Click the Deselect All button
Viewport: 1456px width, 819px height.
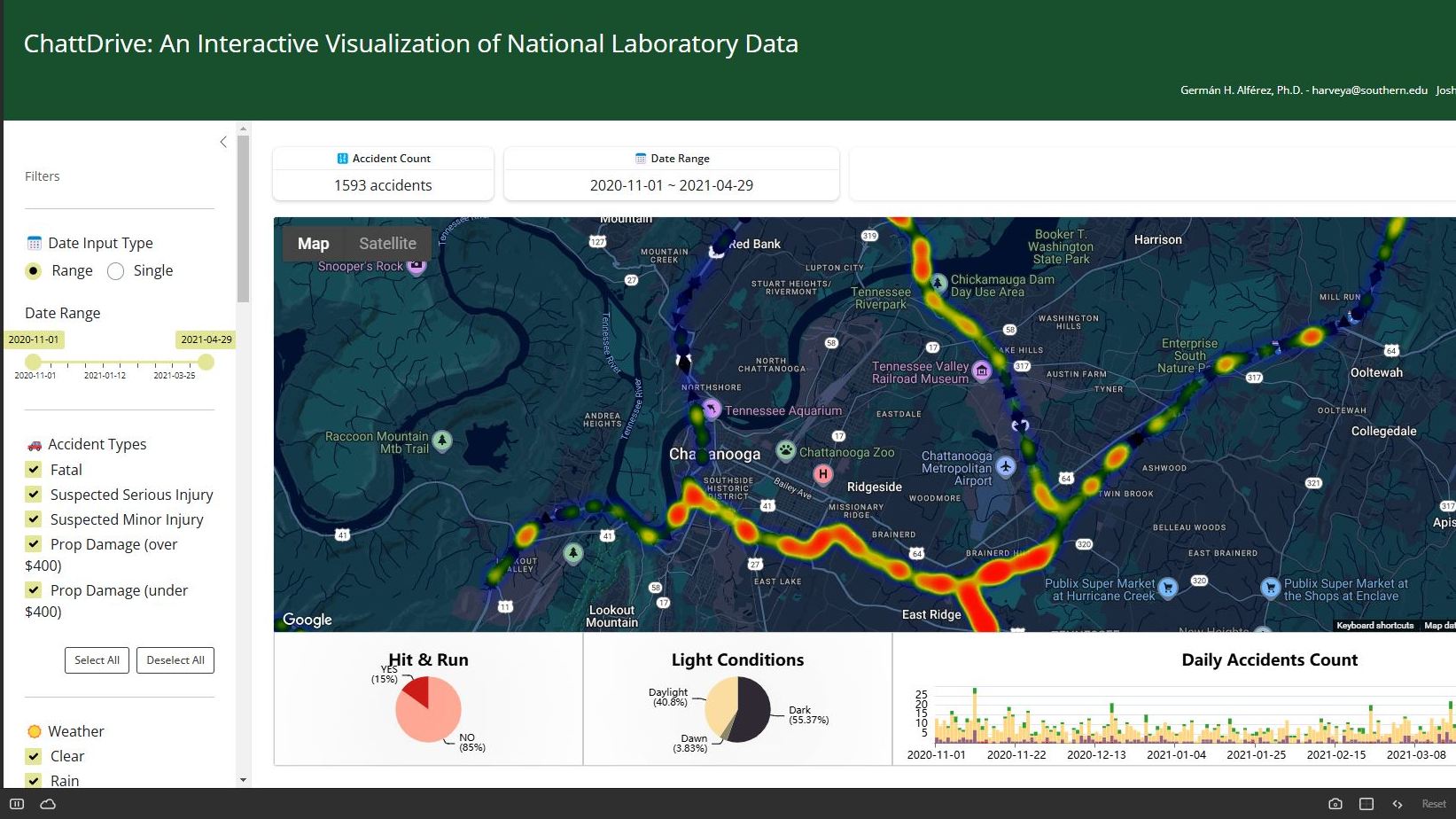point(175,660)
